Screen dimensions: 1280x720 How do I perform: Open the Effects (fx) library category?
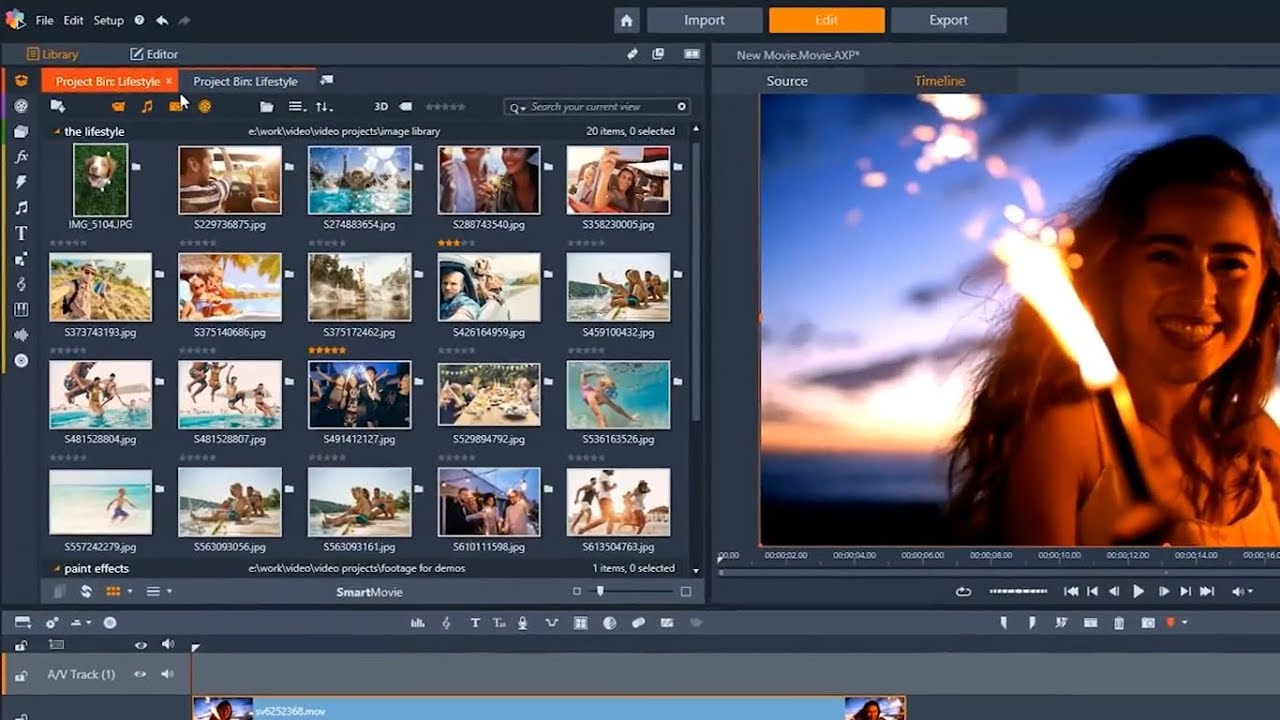(21, 157)
